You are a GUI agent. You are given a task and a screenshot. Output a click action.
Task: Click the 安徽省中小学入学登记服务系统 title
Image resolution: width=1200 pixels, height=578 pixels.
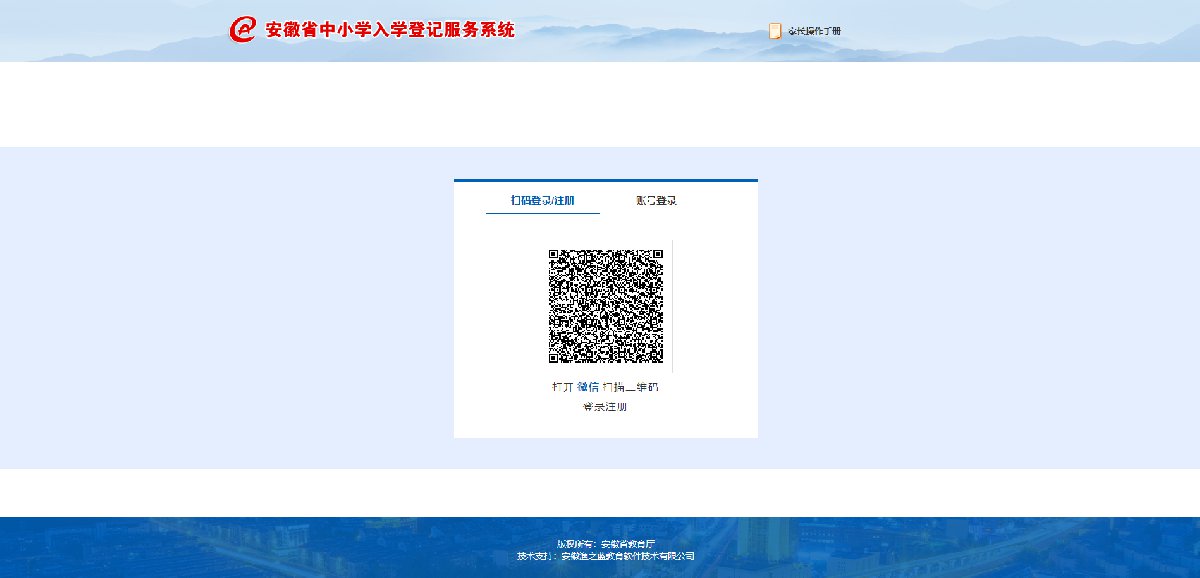click(390, 30)
